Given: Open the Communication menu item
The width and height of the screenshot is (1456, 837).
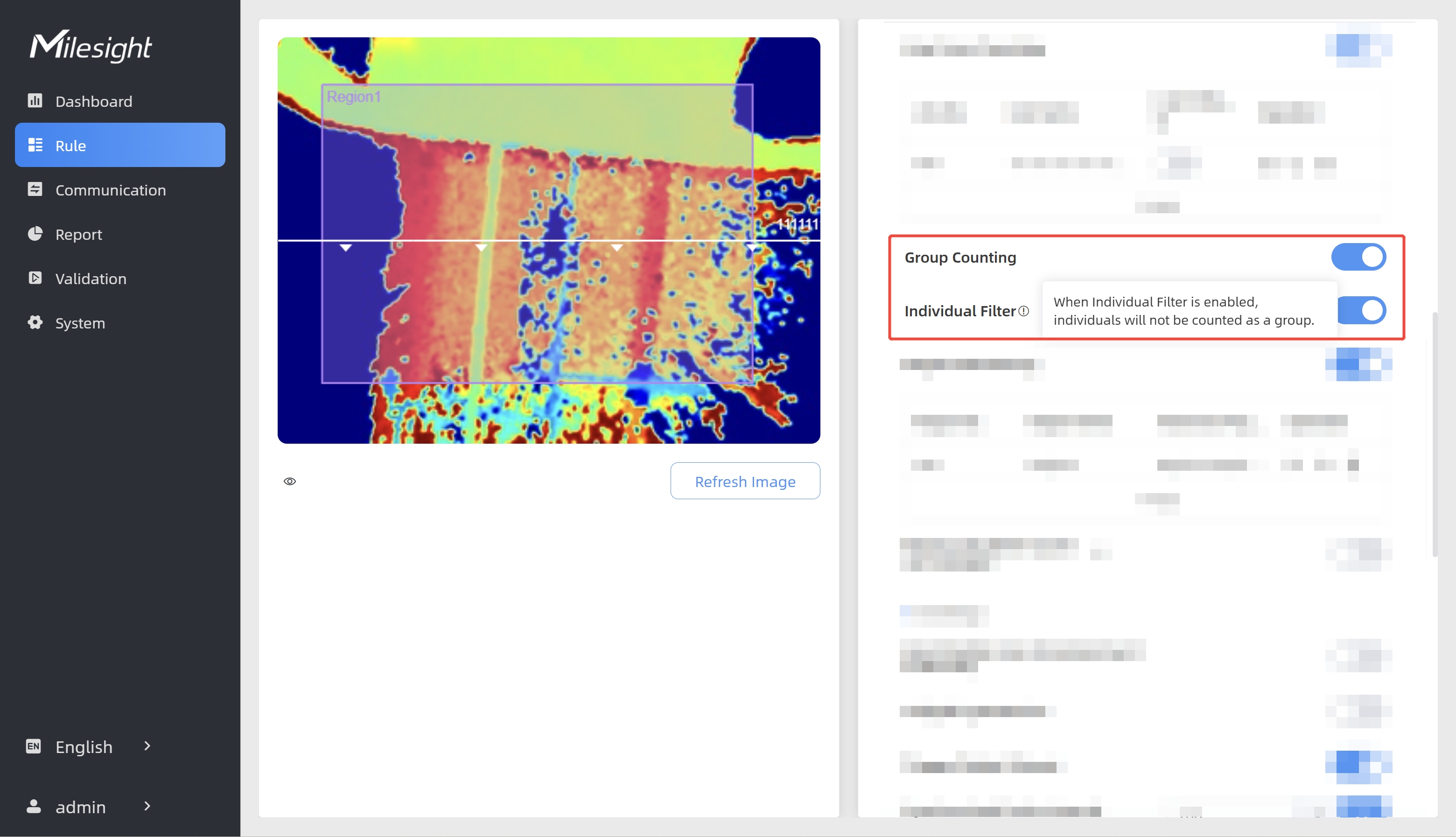Looking at the screenshot, I should pyautogui.click(x=110, y=190).
